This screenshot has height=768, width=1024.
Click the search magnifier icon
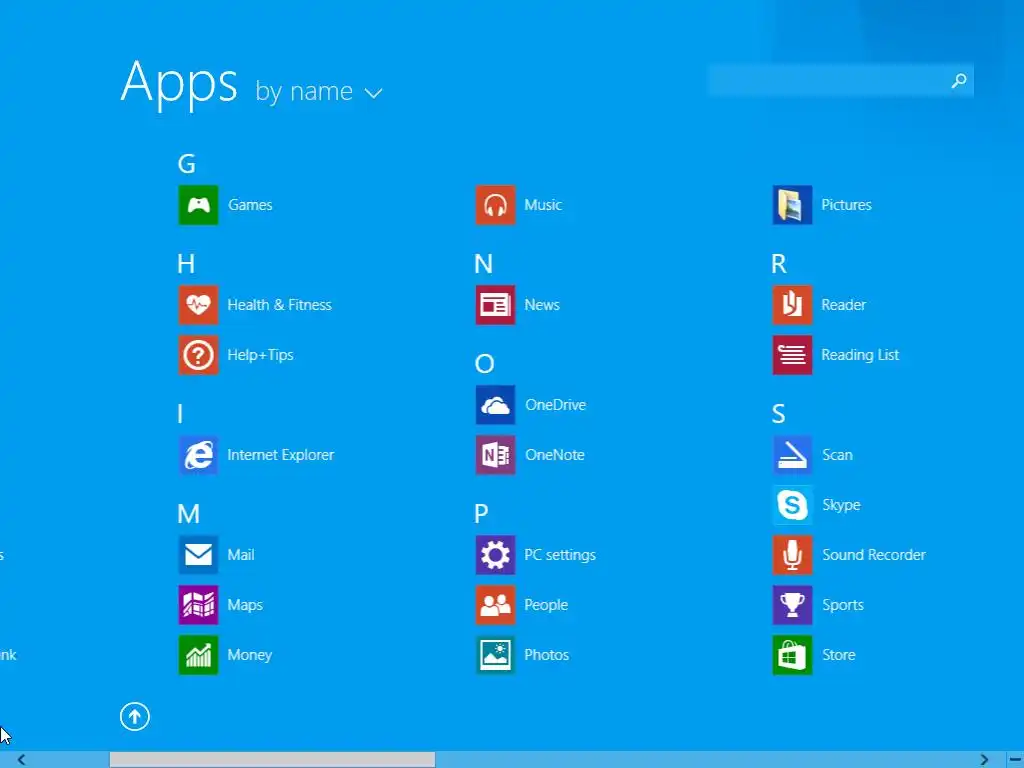(959, 81)
